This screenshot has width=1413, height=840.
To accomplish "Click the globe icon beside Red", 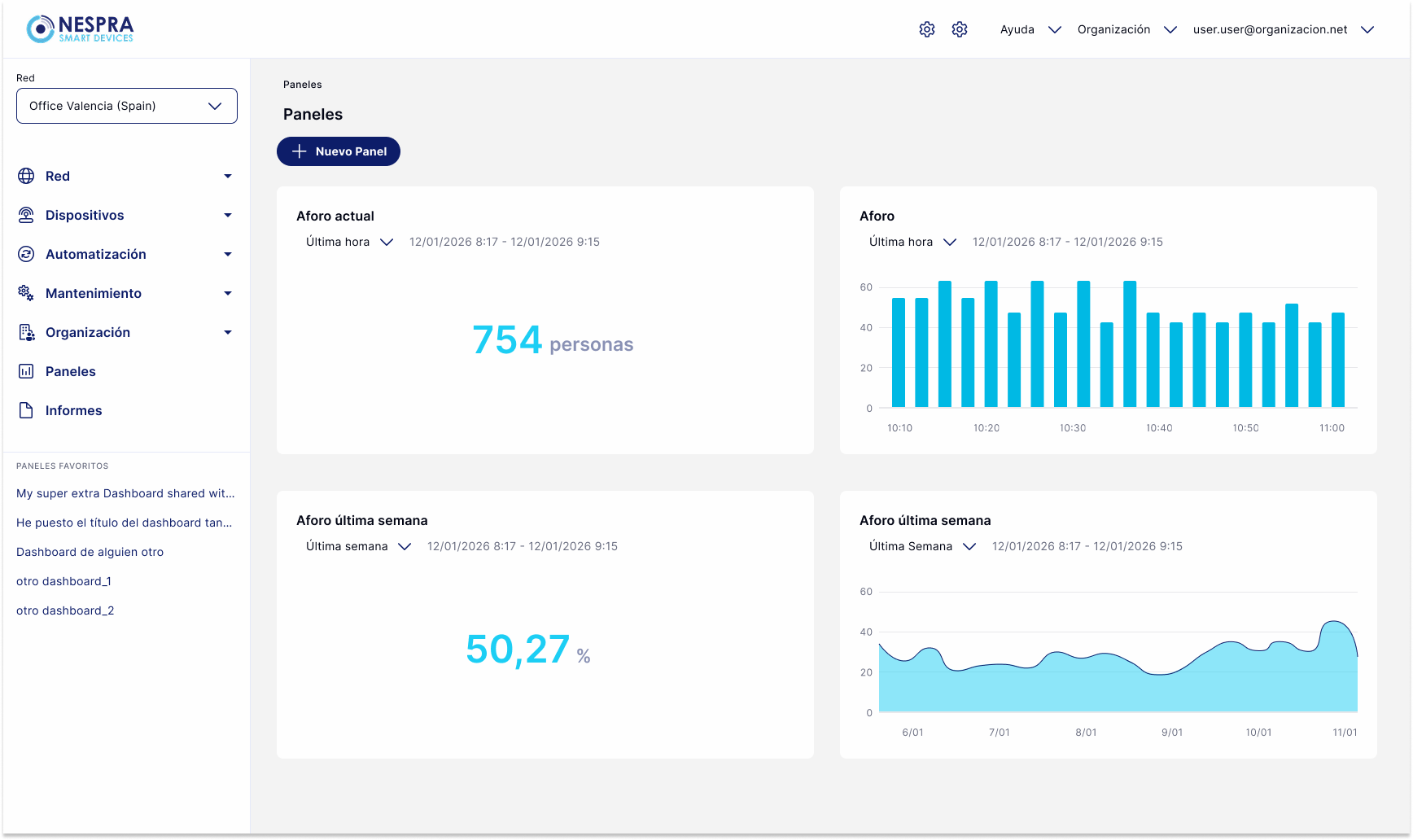I will (26, 176).
